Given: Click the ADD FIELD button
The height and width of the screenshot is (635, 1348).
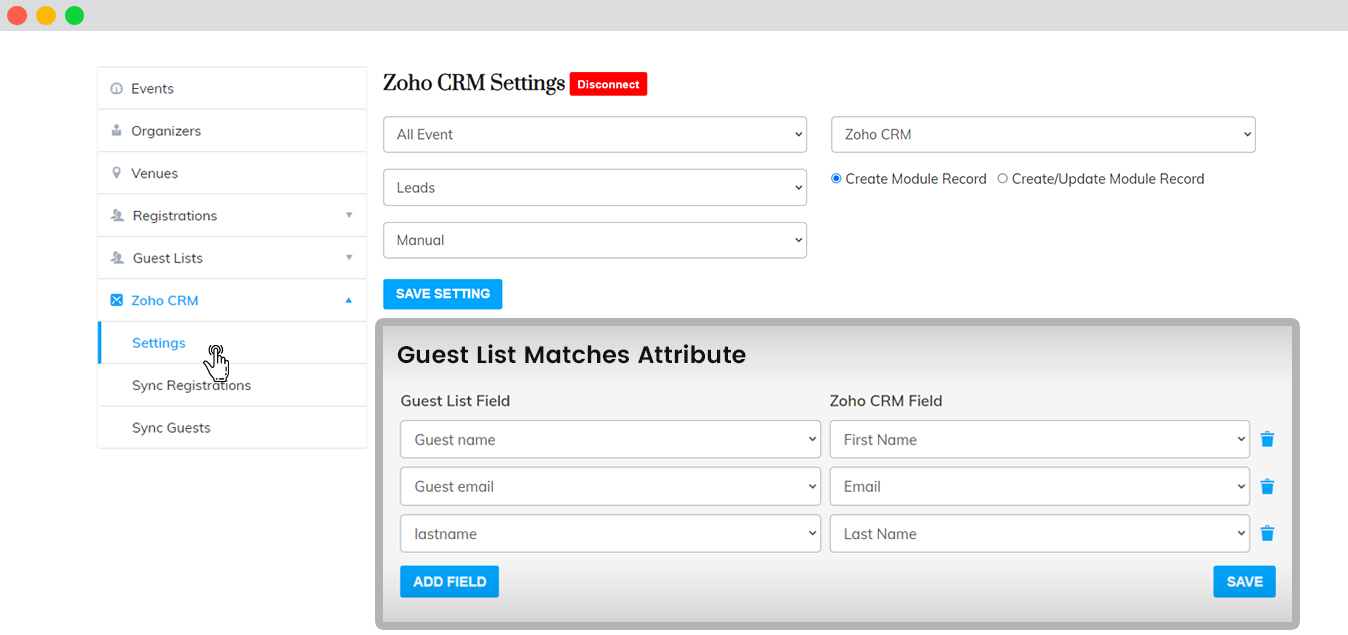Looking at the screenshot, I should (x=449, y=582).
